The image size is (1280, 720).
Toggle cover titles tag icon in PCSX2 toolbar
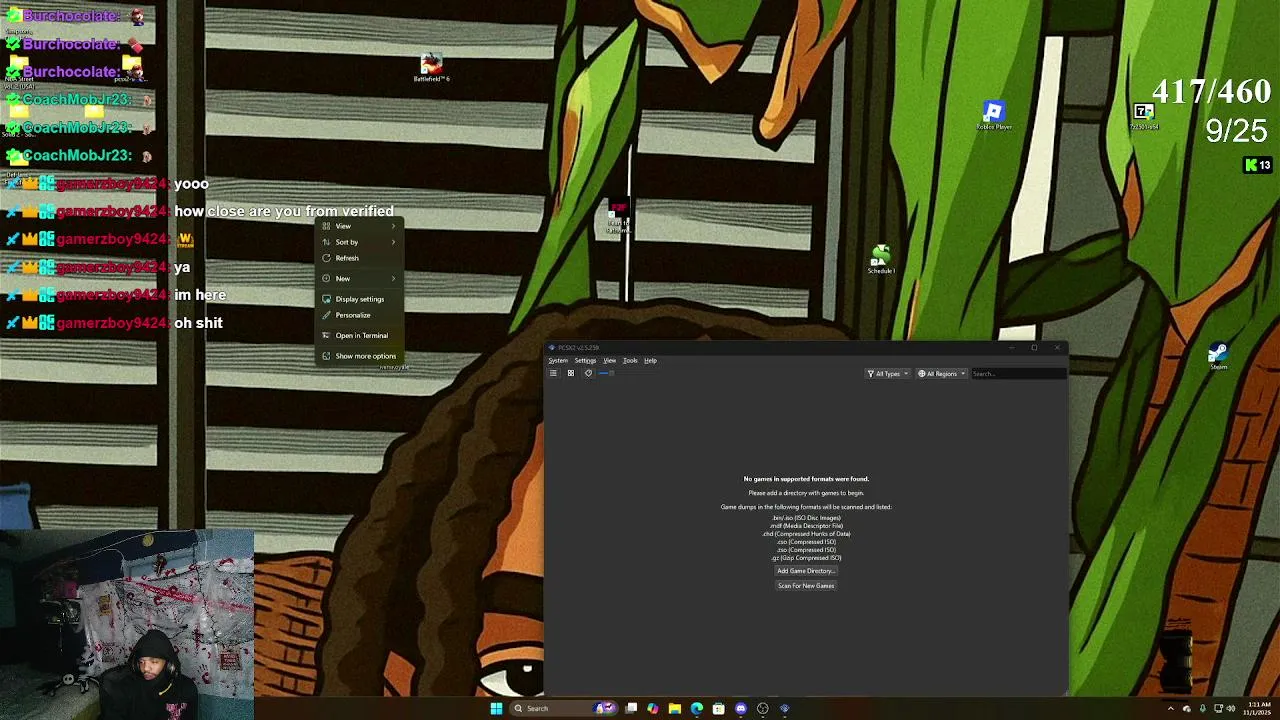click(588, 373)
